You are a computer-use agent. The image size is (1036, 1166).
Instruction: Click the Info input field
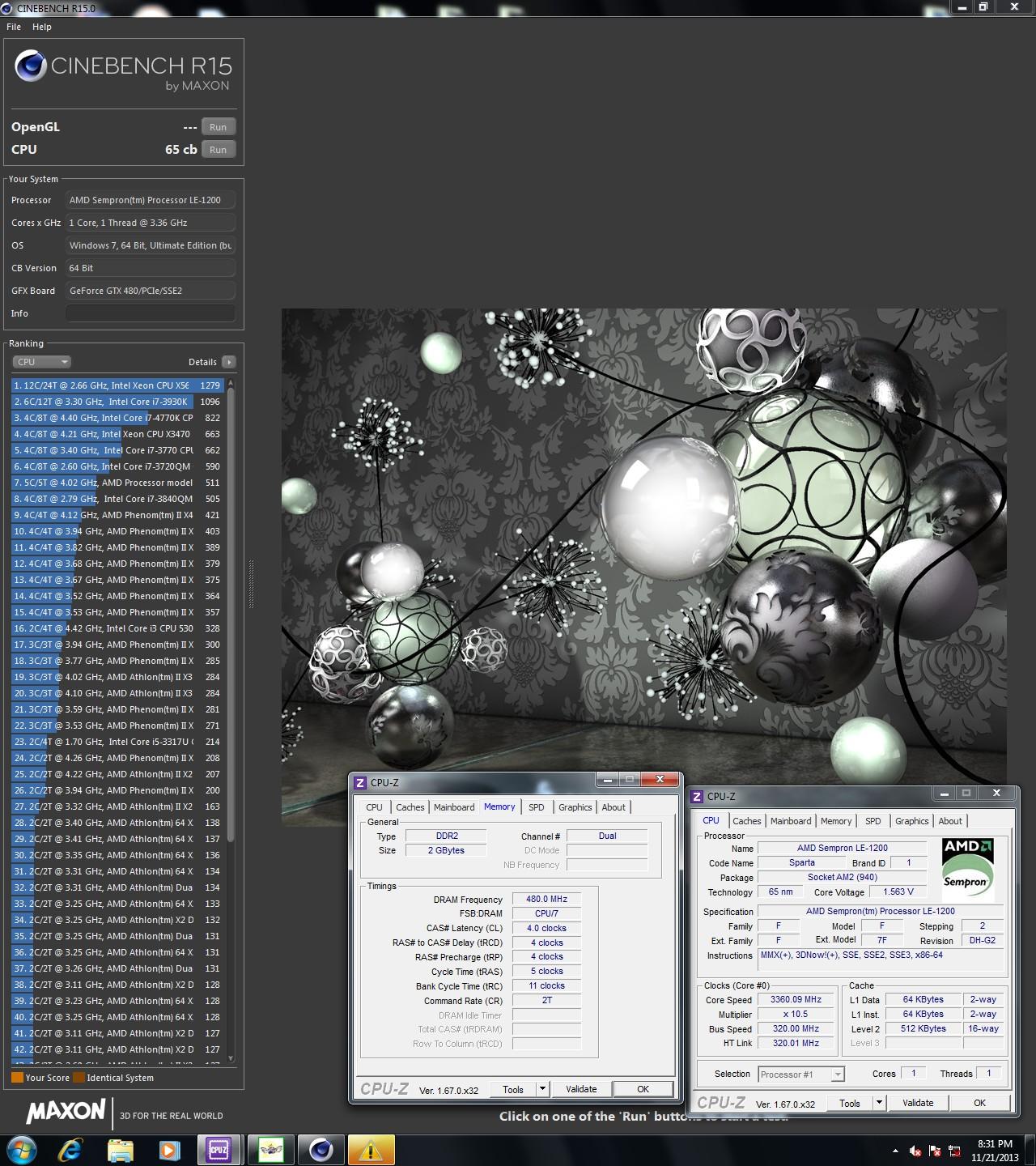151,313
